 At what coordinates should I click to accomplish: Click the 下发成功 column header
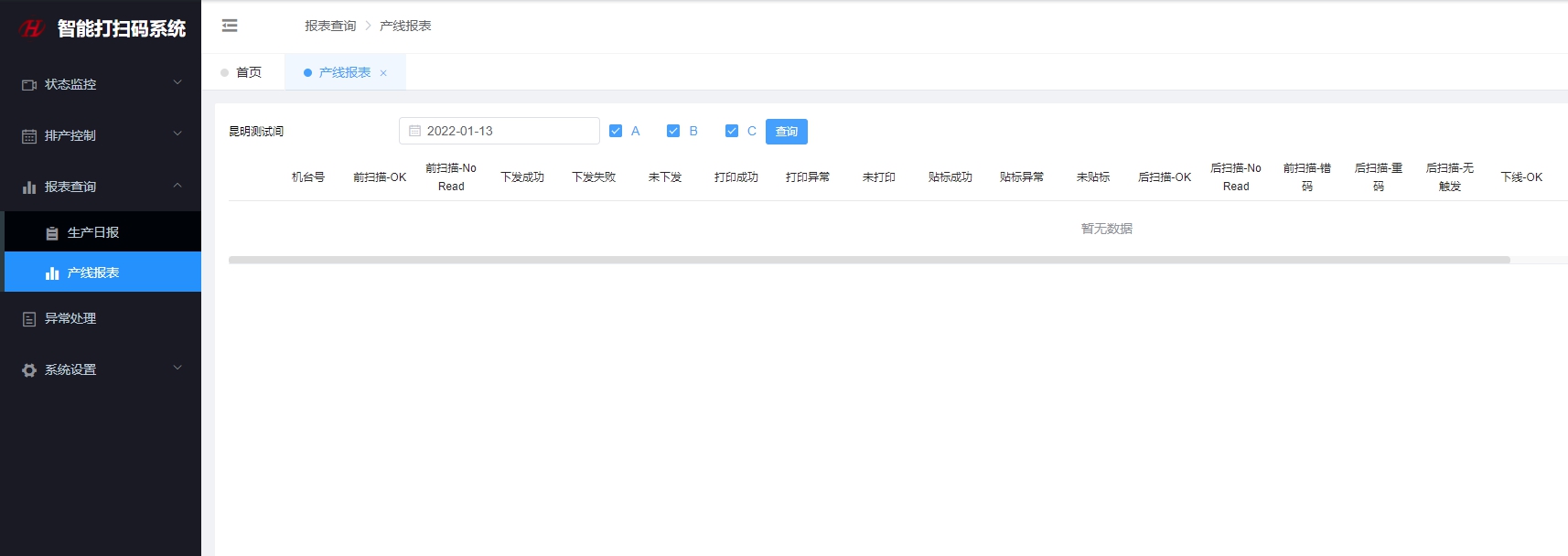pyautogui.click(x=522, y=177)
